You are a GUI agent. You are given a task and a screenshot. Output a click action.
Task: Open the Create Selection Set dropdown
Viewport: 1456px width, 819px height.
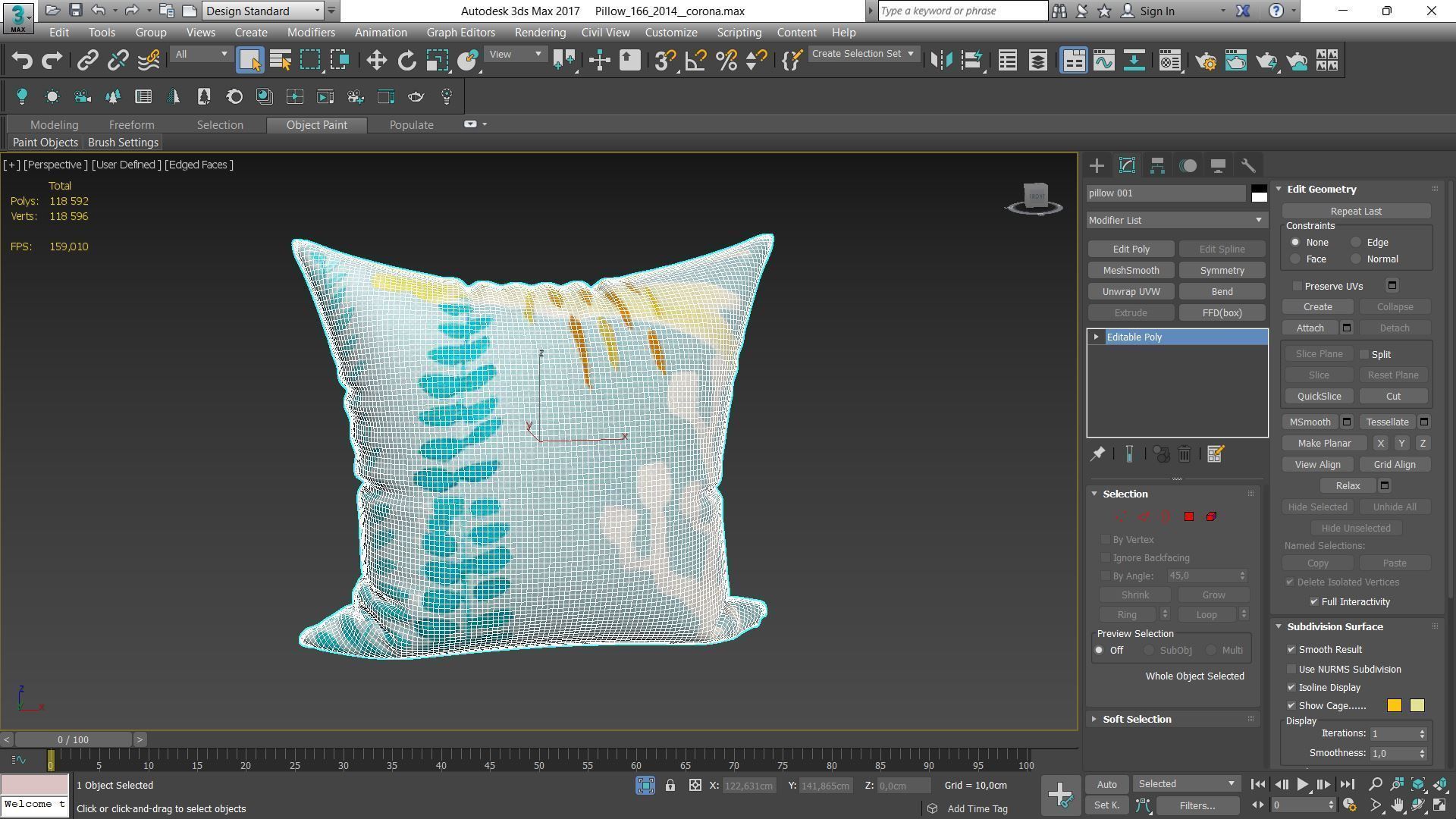pos(863,54)
